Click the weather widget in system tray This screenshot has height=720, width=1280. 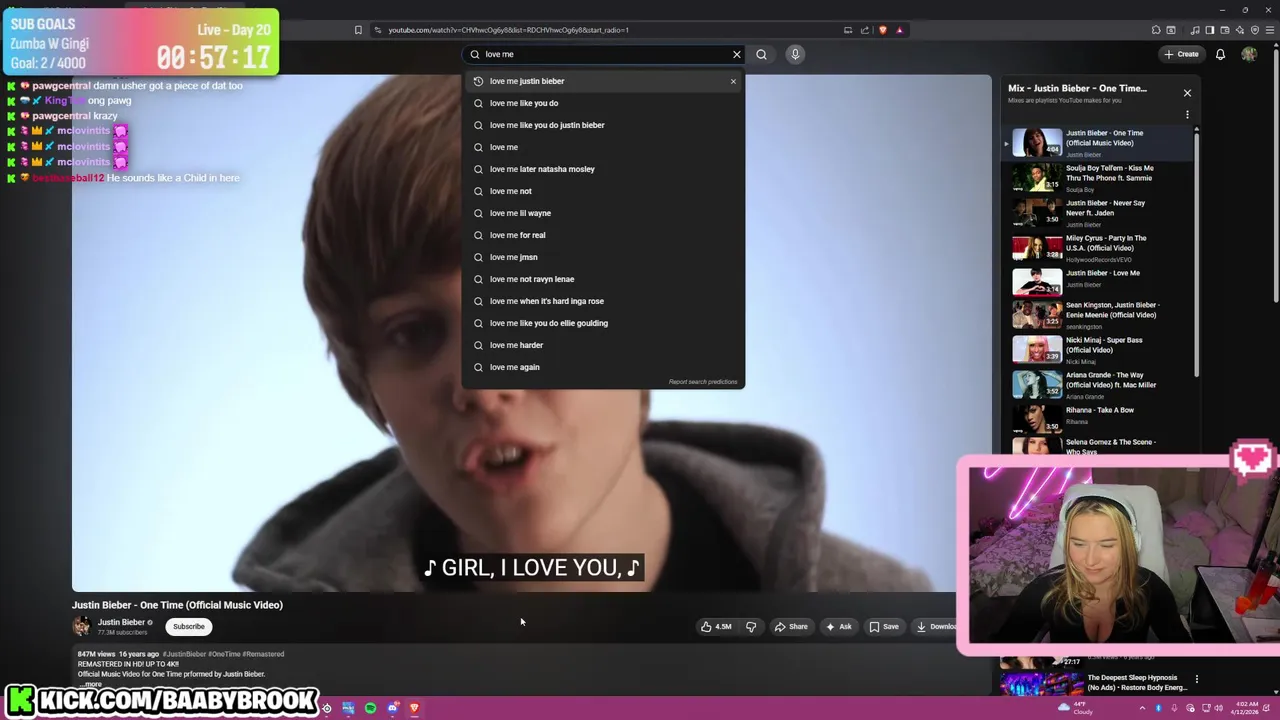(1075, 708)
